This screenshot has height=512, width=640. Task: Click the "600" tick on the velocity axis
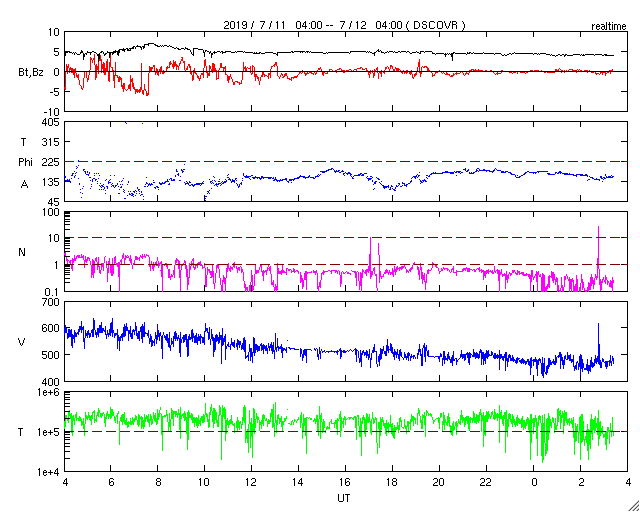[52, 328]
